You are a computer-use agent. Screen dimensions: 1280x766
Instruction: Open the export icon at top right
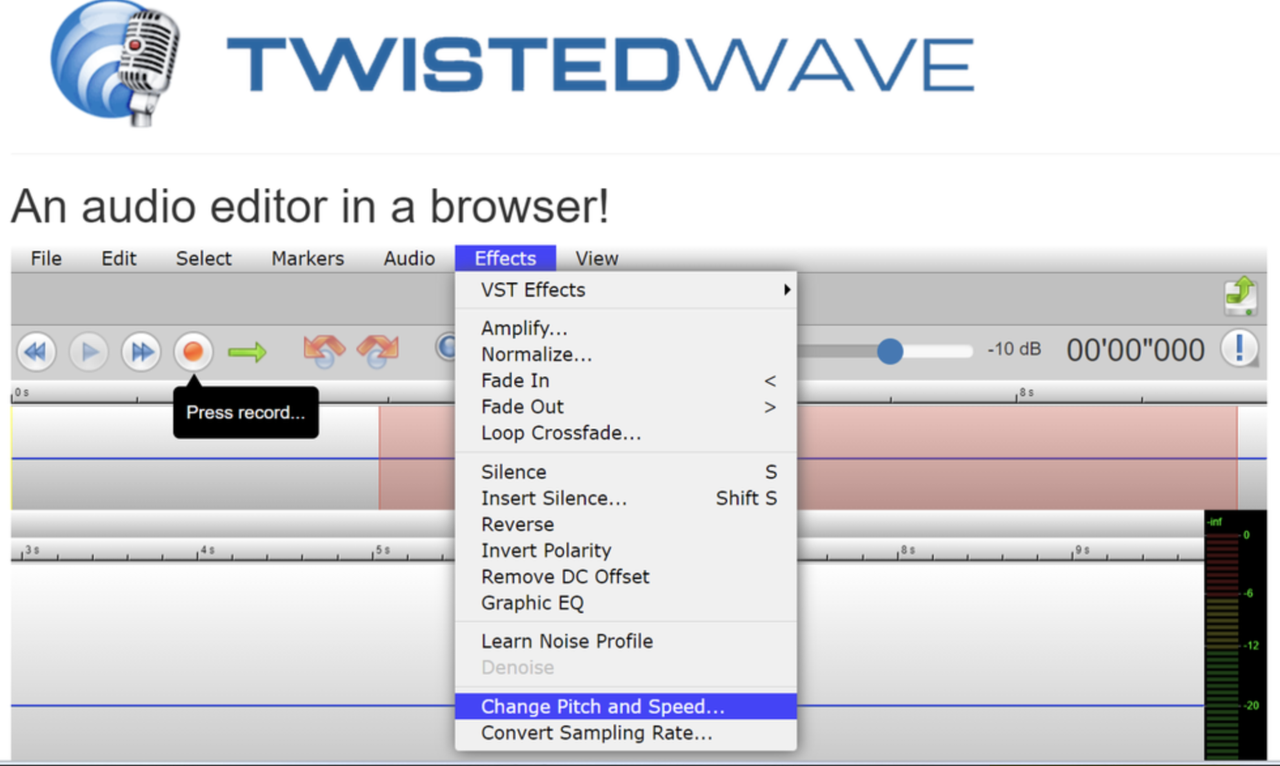point(1239,296)
